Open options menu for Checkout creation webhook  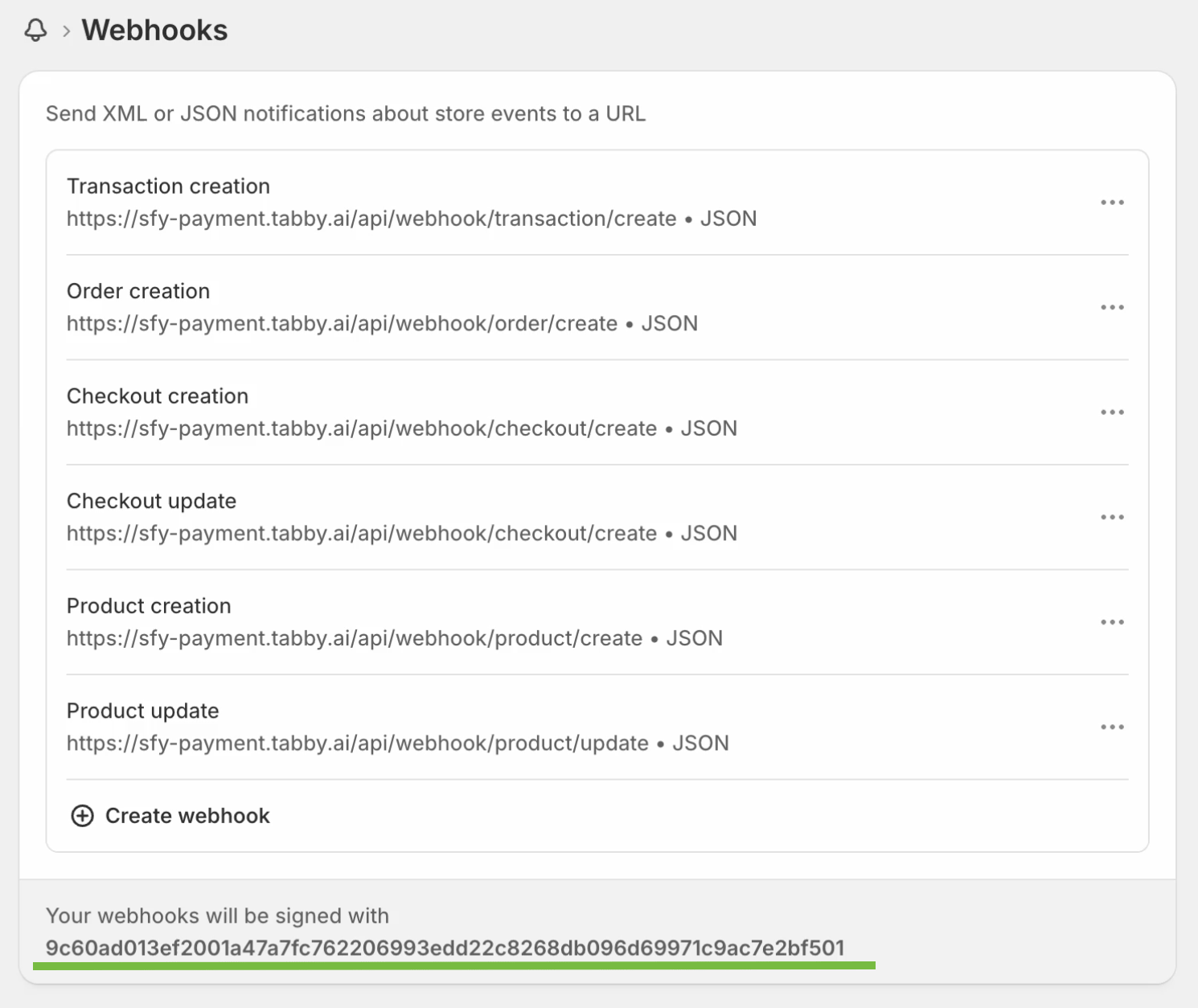click(x=1112, y=412)
